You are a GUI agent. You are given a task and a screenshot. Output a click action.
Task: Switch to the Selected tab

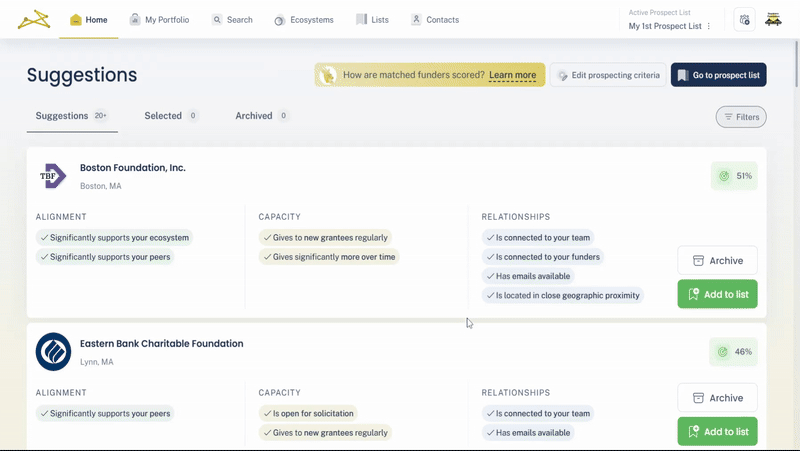click(x=171, y=116)
